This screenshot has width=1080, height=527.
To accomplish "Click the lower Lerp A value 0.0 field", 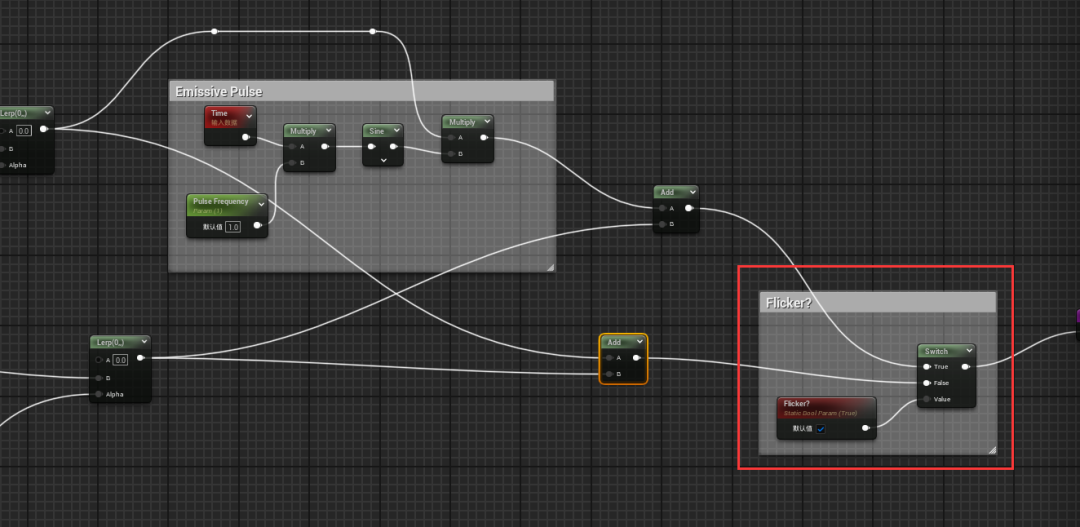I will tap(120, 359).
